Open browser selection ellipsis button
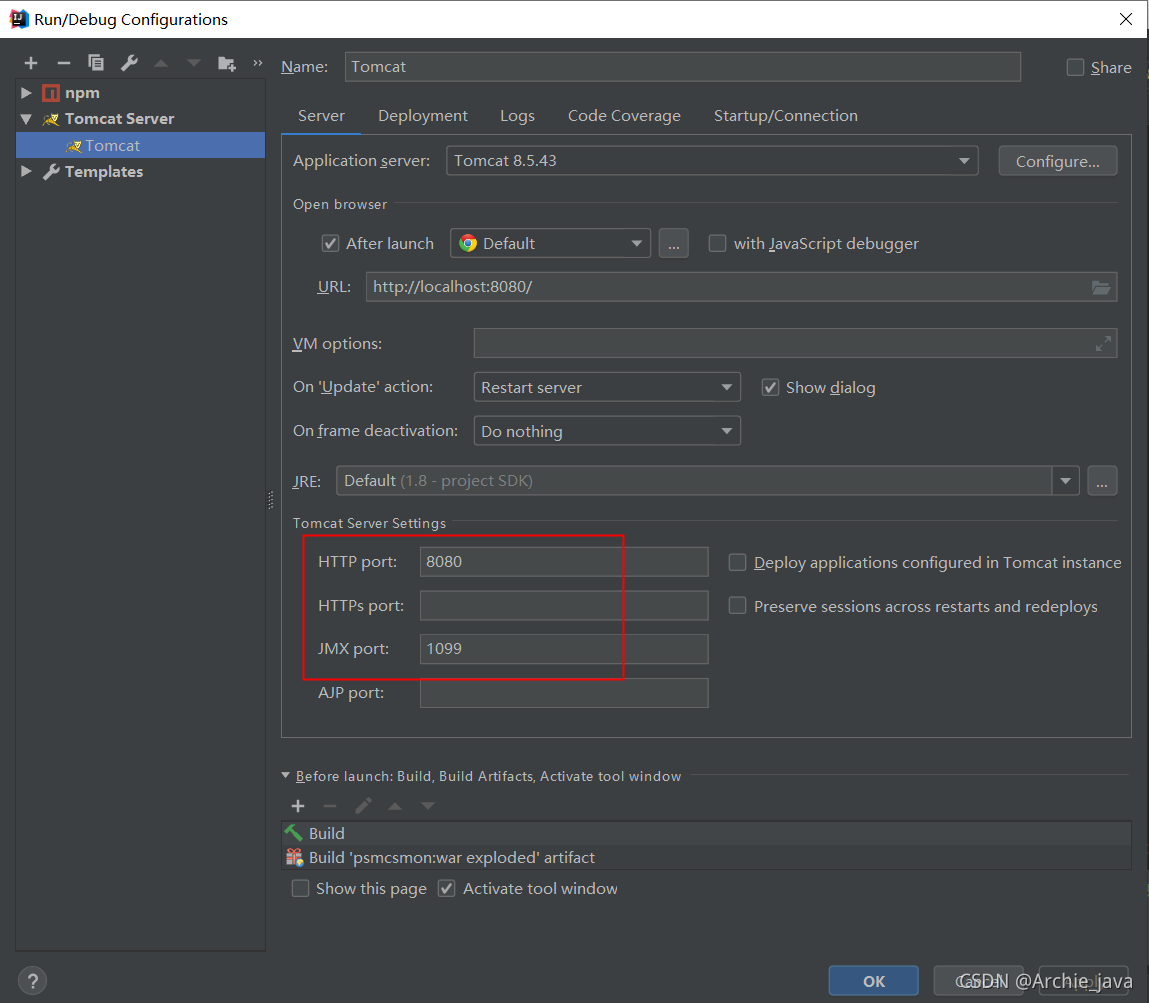Image resolution: width=1149 pixels, height=1003 pixels. [673, 243]
